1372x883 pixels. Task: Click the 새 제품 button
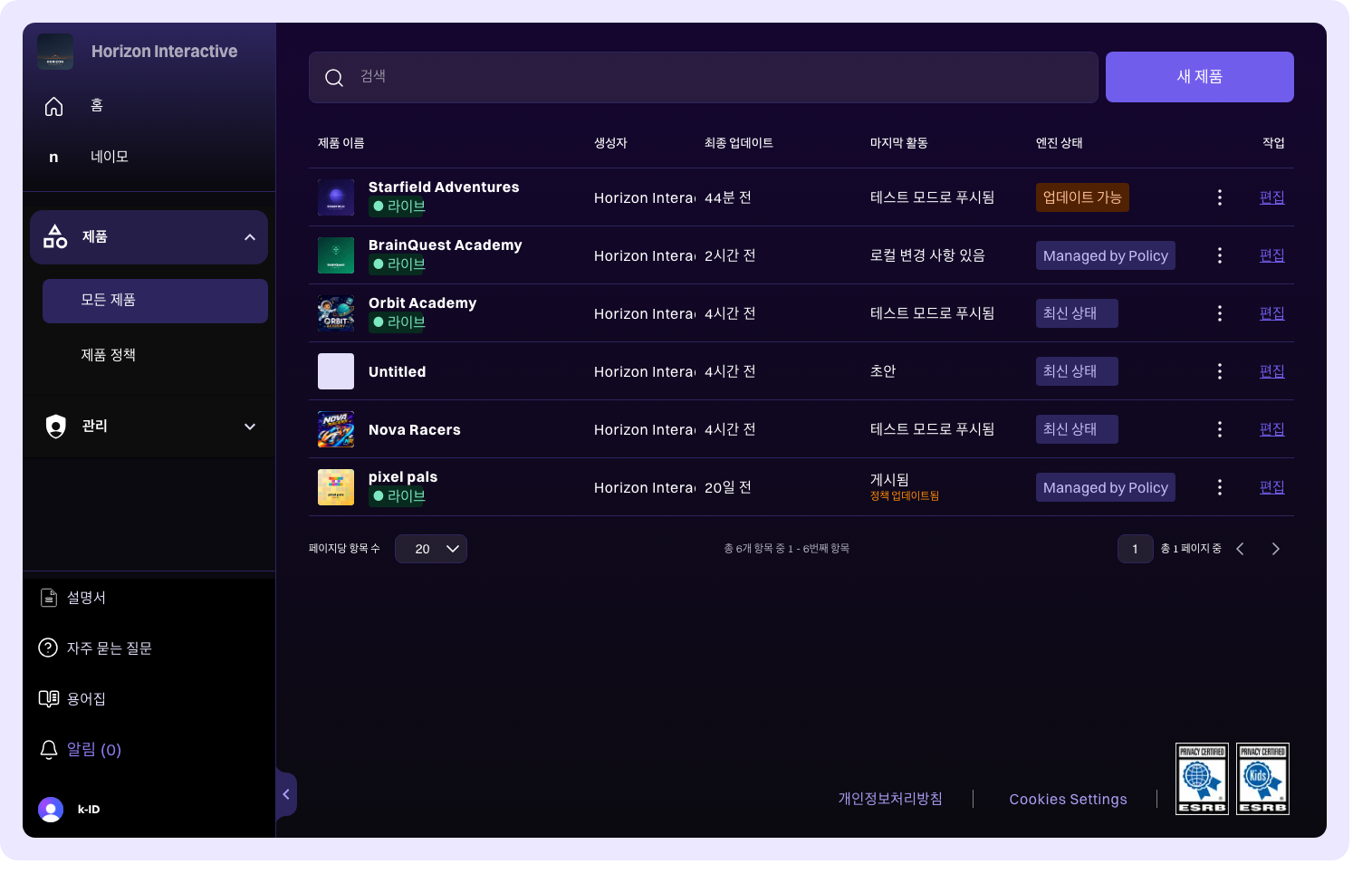pos(1200,77)
